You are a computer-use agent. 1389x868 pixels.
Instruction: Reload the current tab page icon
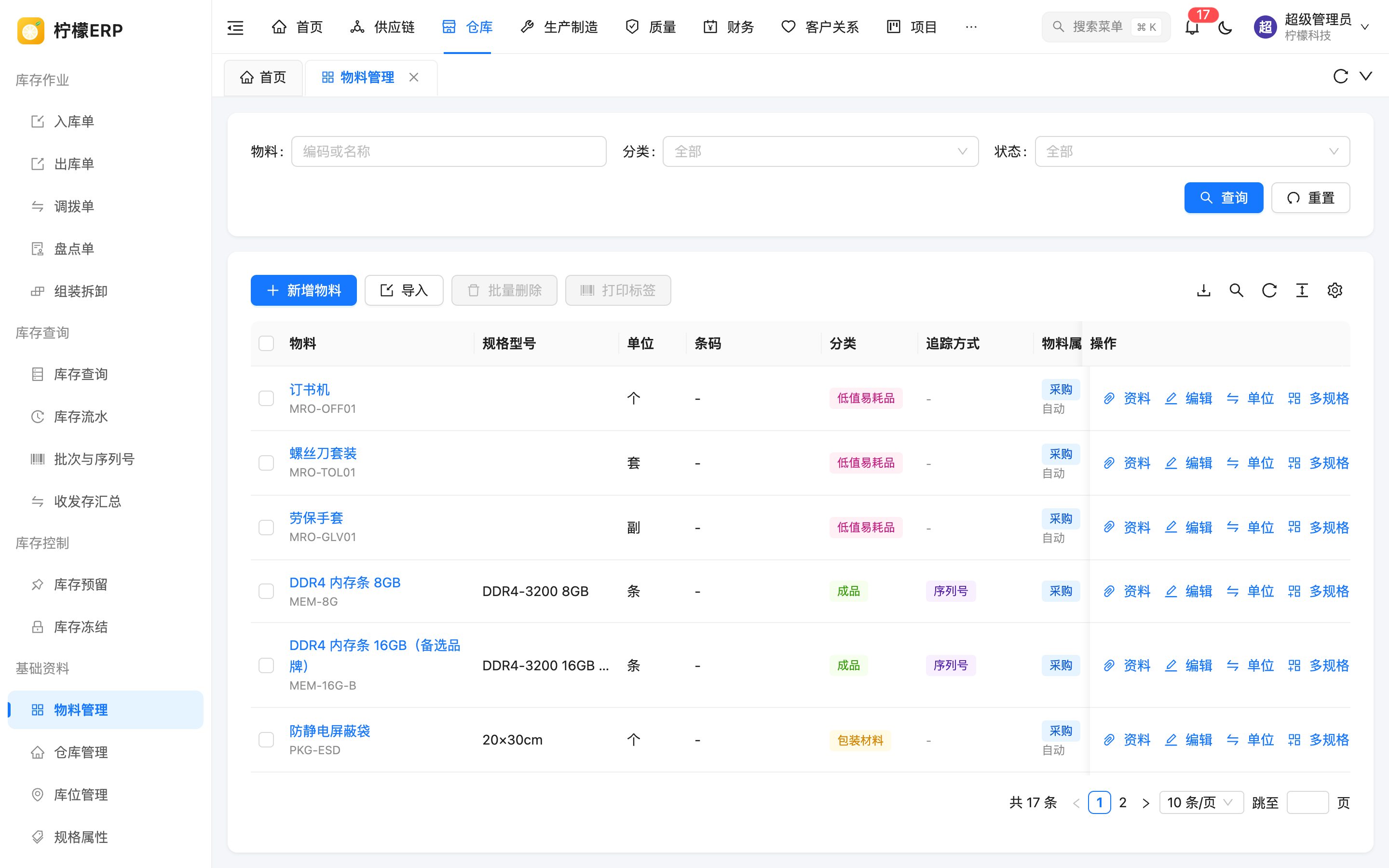tap(1340, 76)
